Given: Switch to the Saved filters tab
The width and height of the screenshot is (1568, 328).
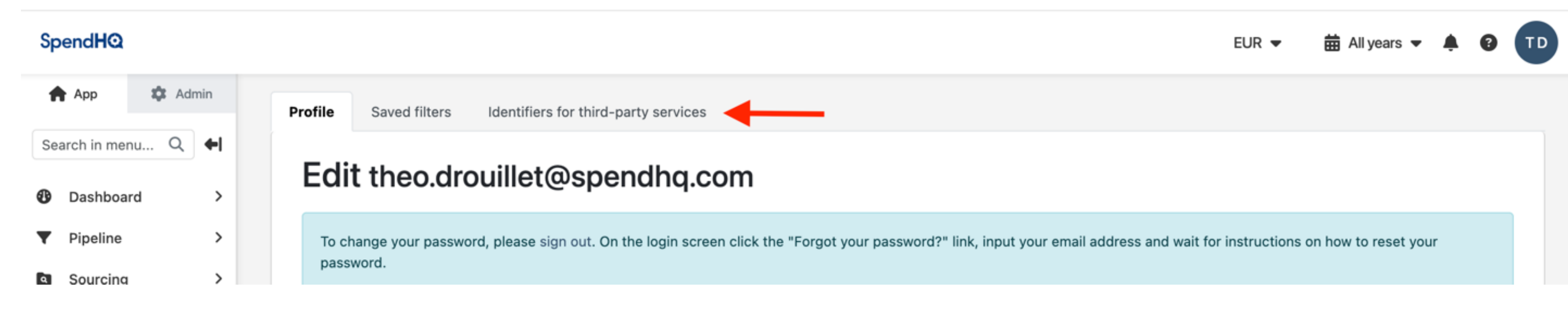Looking at the screenshot, I should [411, 112].
